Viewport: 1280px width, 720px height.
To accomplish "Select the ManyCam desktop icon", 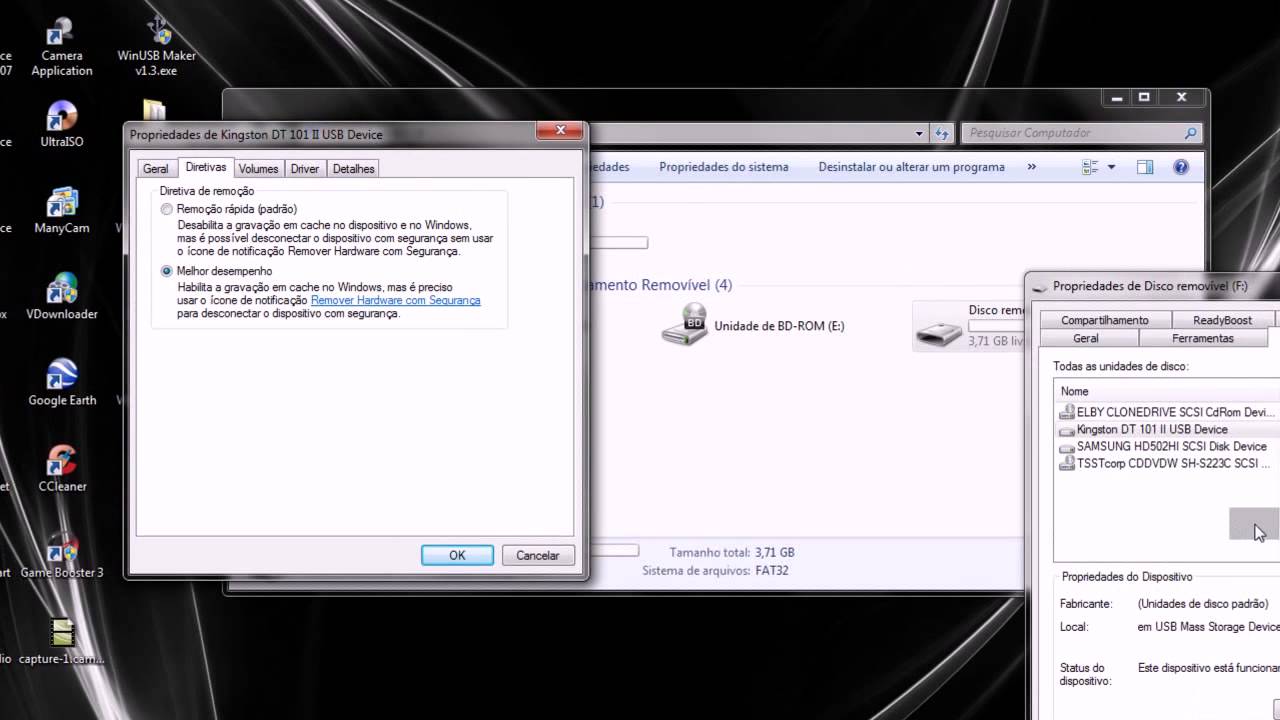I will [x=62, y=211].
